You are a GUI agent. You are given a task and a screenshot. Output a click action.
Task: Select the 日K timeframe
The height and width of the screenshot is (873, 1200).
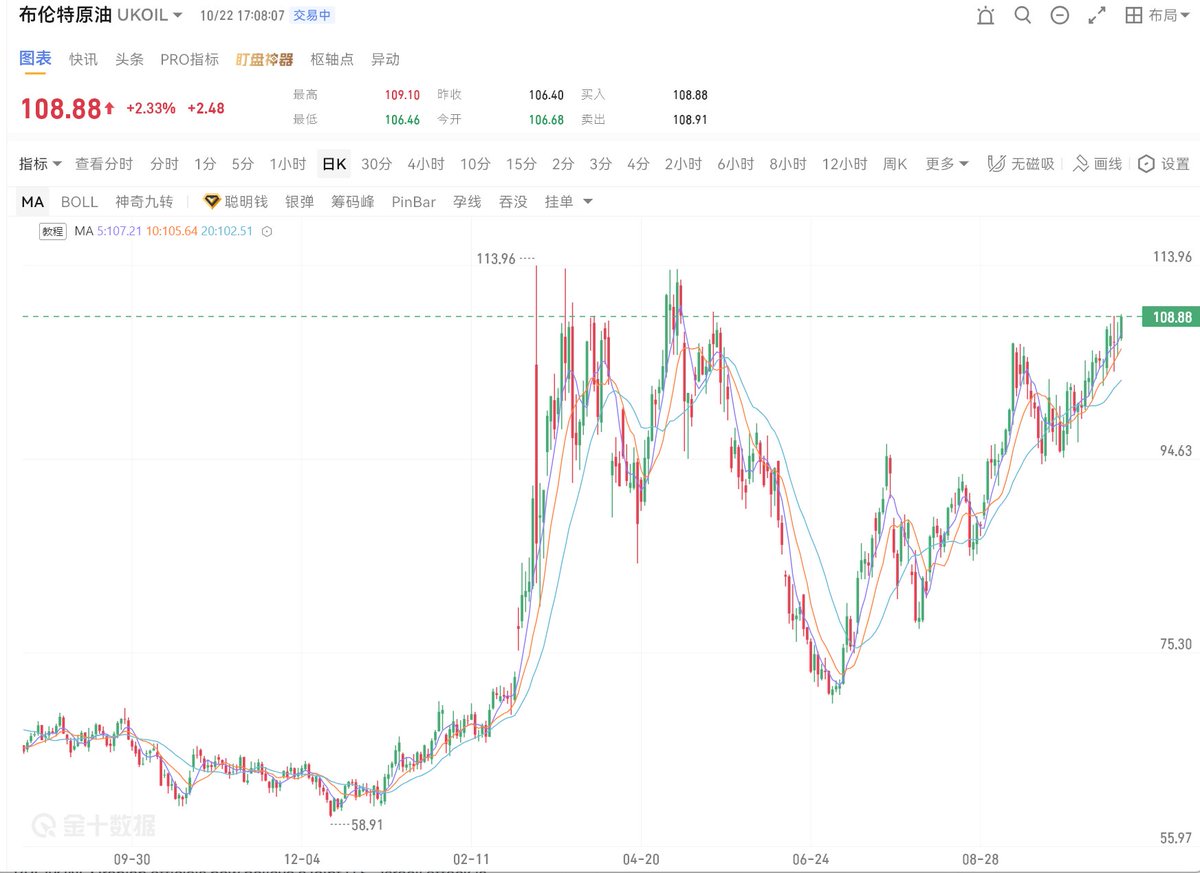pos(333,164)
